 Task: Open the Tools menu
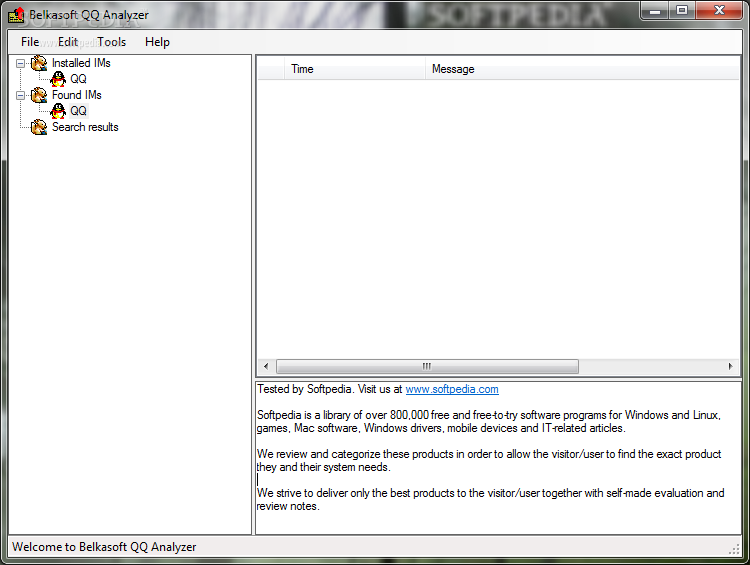[x=111, y=42]
